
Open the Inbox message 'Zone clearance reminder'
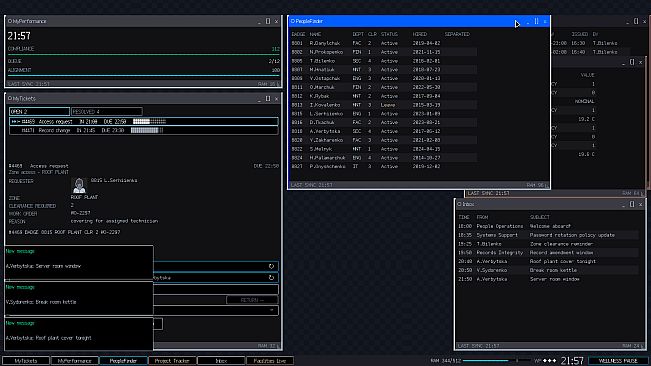[x=548, y=244]
